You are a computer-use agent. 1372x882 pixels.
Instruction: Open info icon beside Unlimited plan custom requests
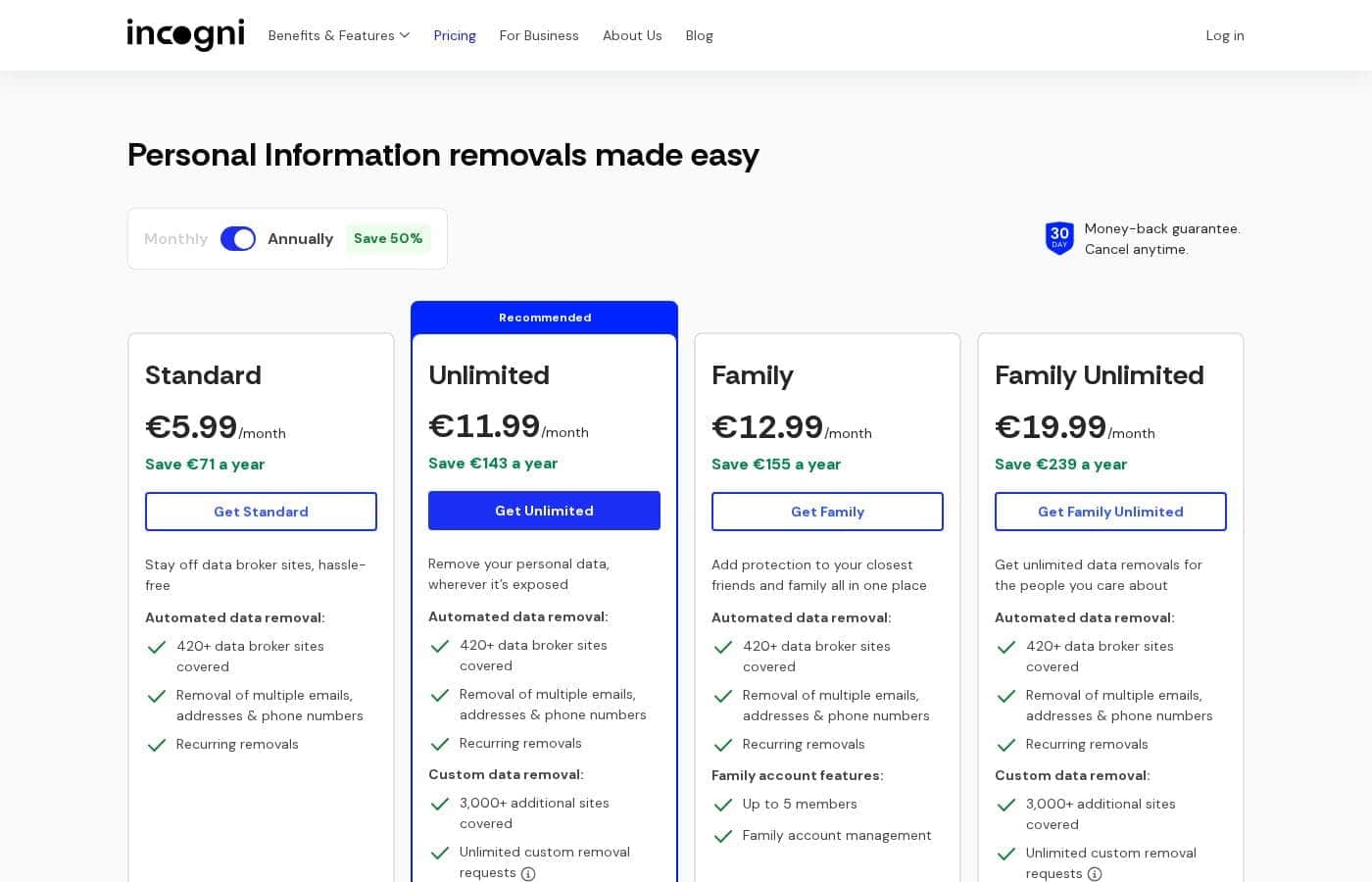coord(528,874)
